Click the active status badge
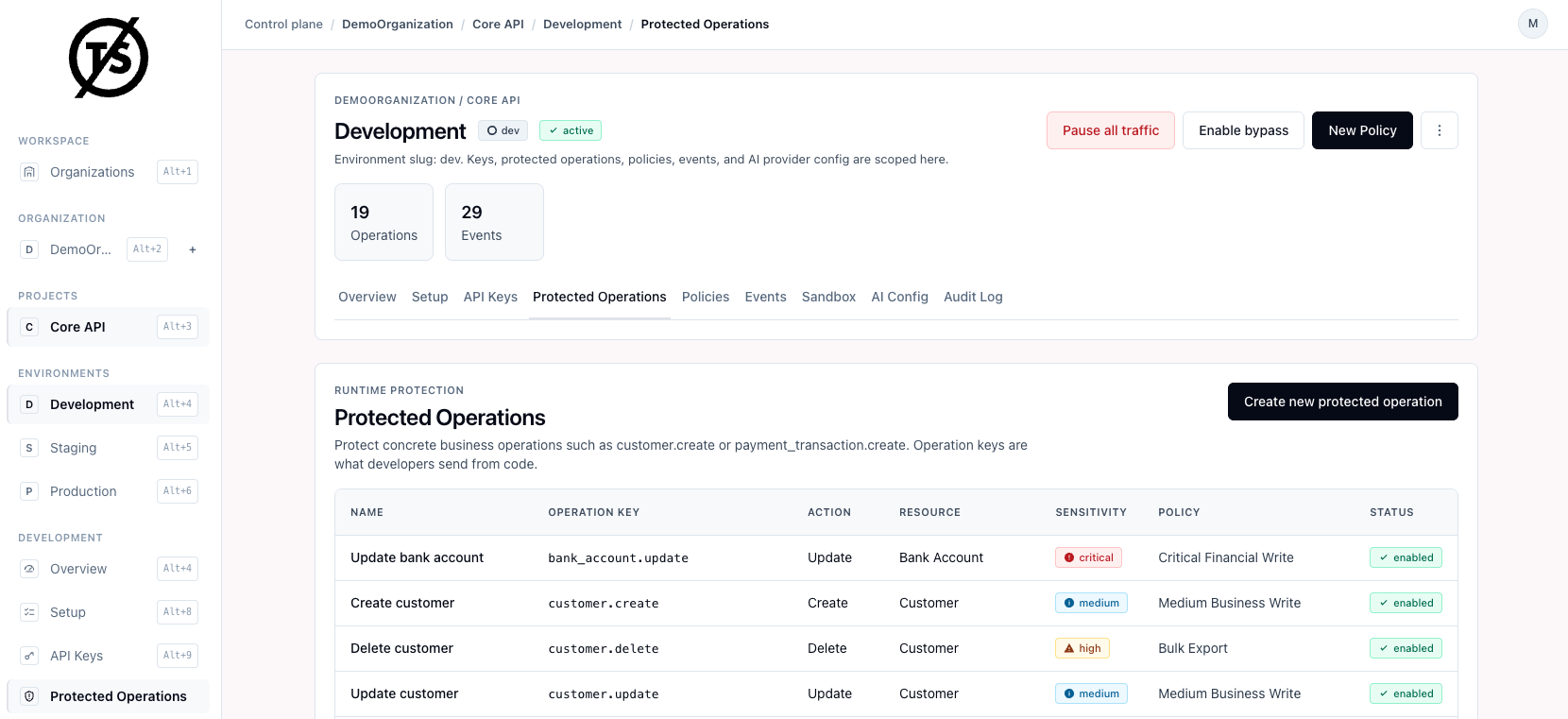 pos(571,130)
